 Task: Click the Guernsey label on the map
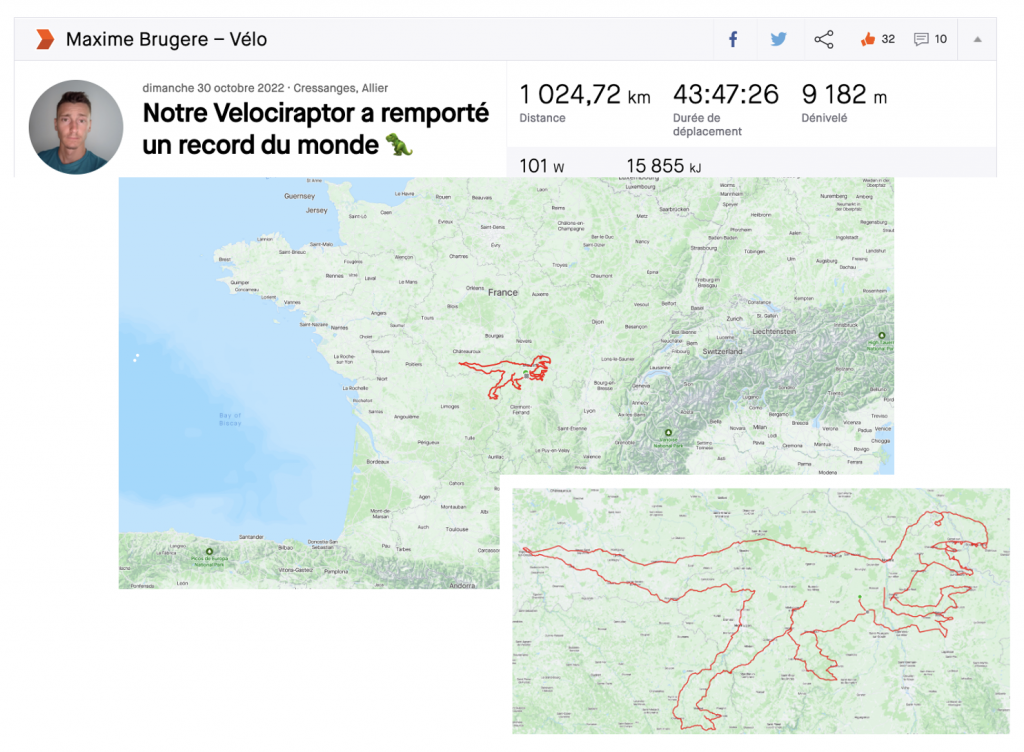tap(300, 196)
